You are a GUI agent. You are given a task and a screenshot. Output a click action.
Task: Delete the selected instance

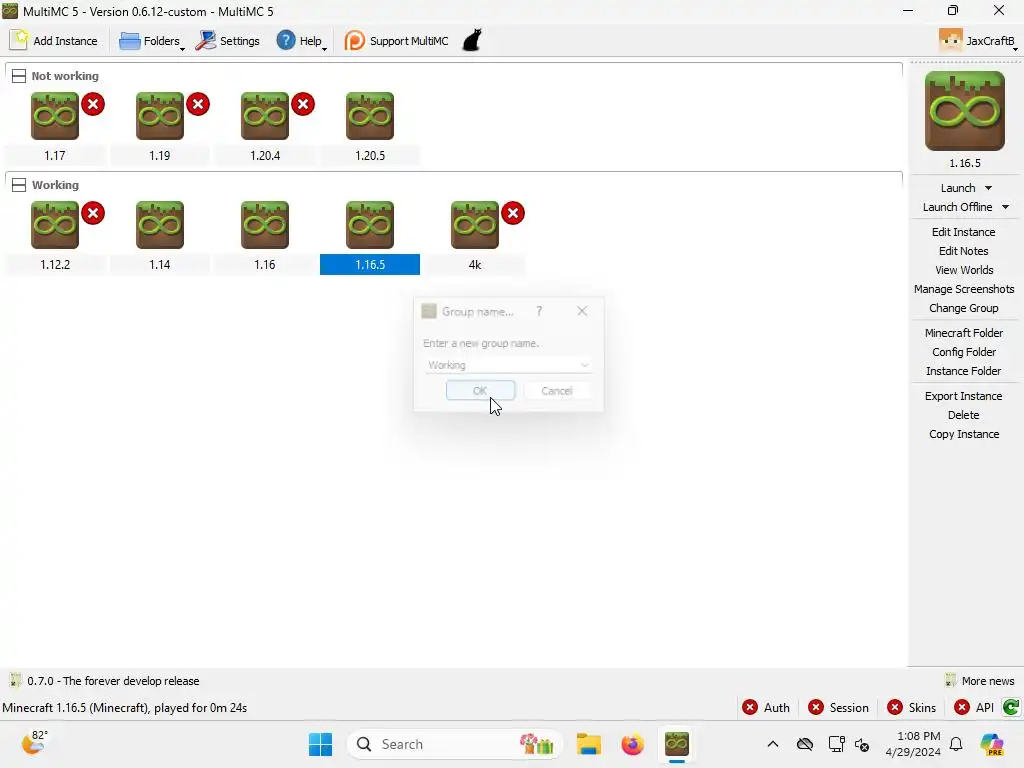tap(964, 415)
